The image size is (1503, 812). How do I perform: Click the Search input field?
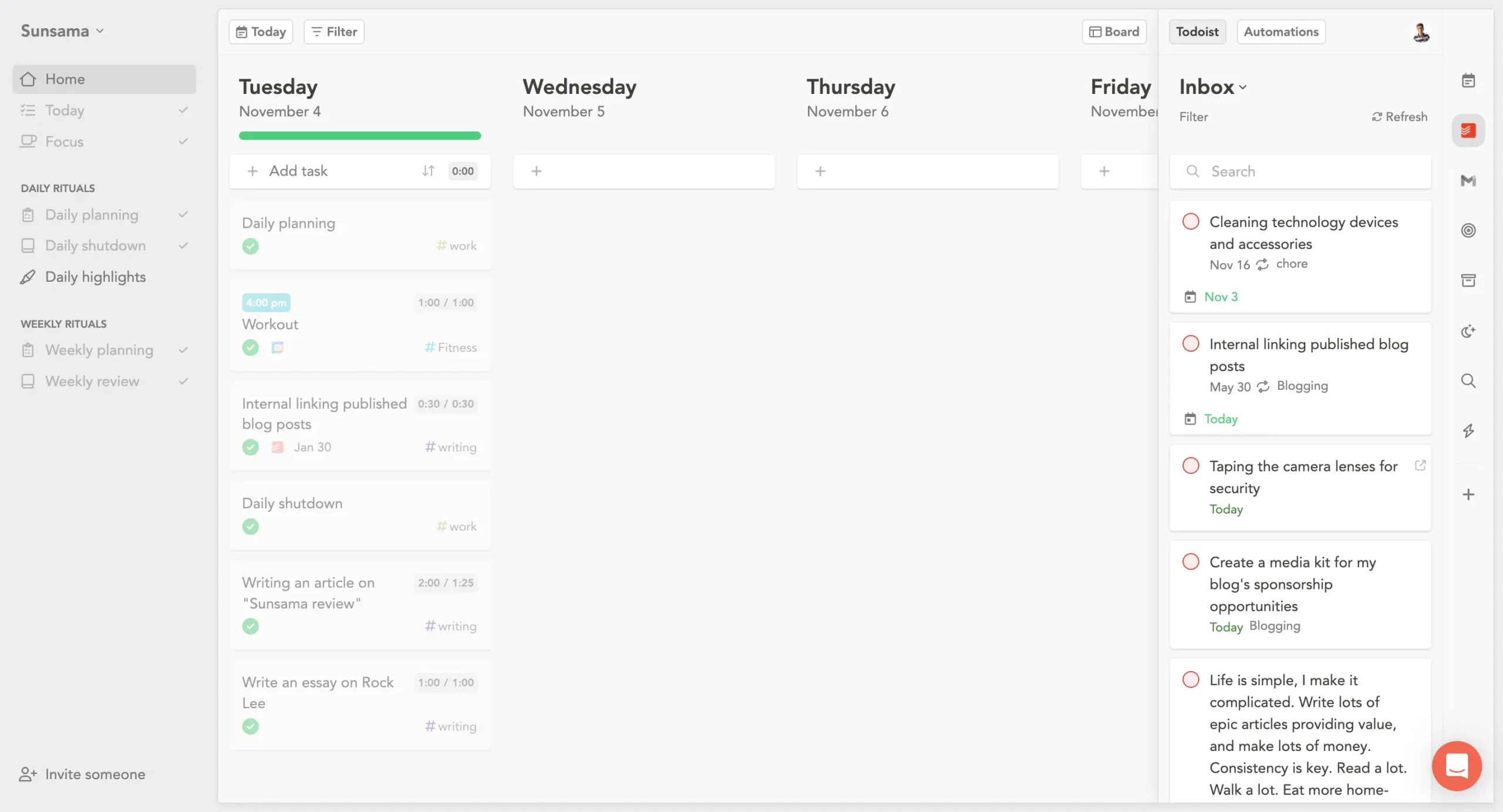point(1299,171)
